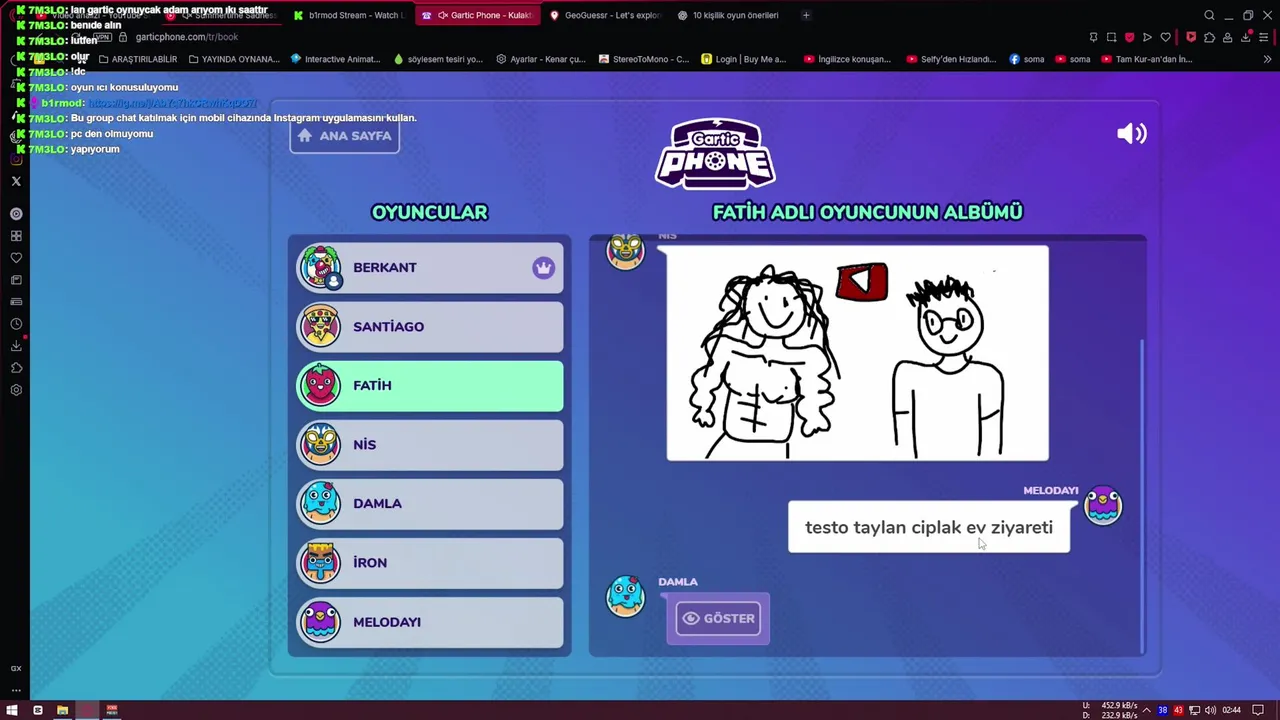
Task: Open the sidebar three-dots more menu
Action: coord(16,689)
